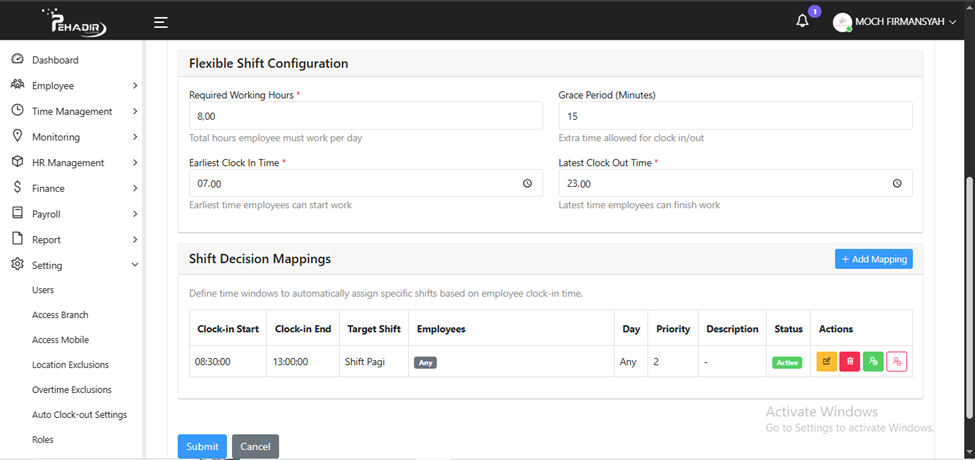Expand the Time Management chevron
The height and width of the screenshot is (460, 975).
point(135,111)
